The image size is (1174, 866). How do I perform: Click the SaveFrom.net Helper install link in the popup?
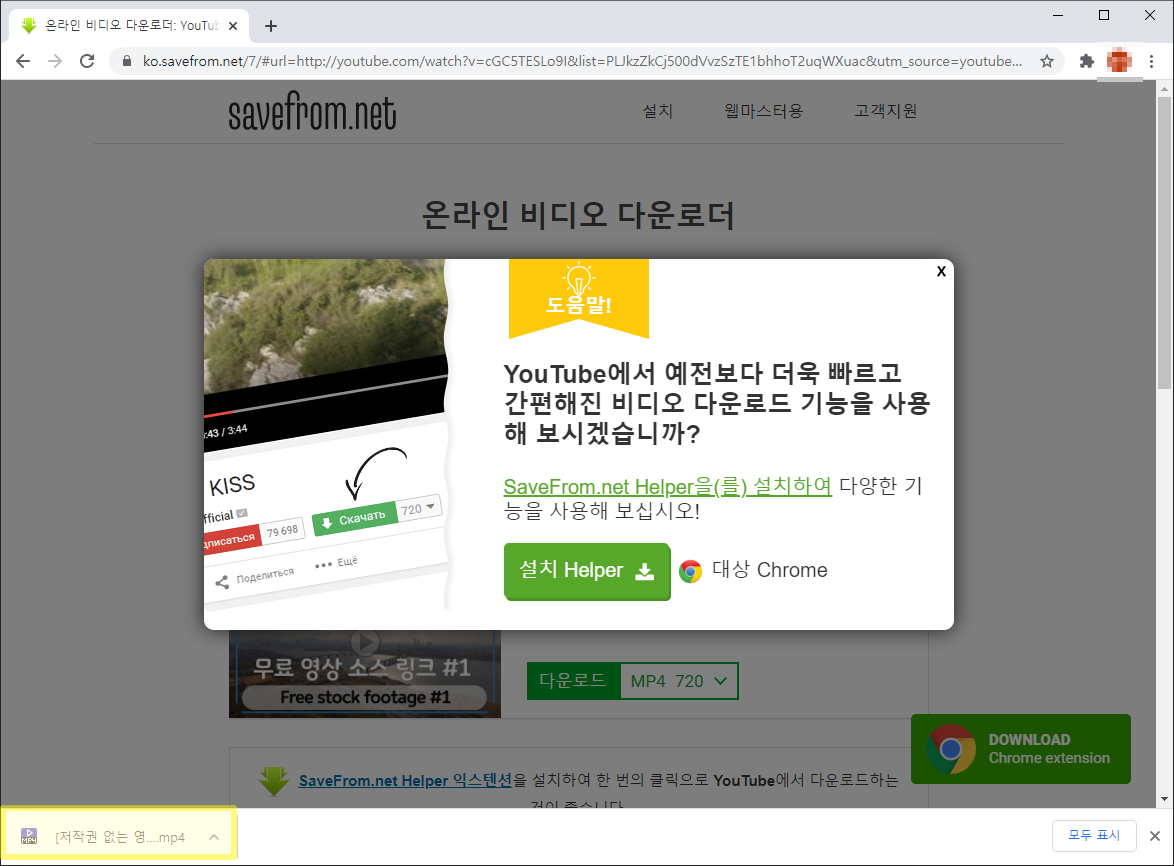coord(667,487)
